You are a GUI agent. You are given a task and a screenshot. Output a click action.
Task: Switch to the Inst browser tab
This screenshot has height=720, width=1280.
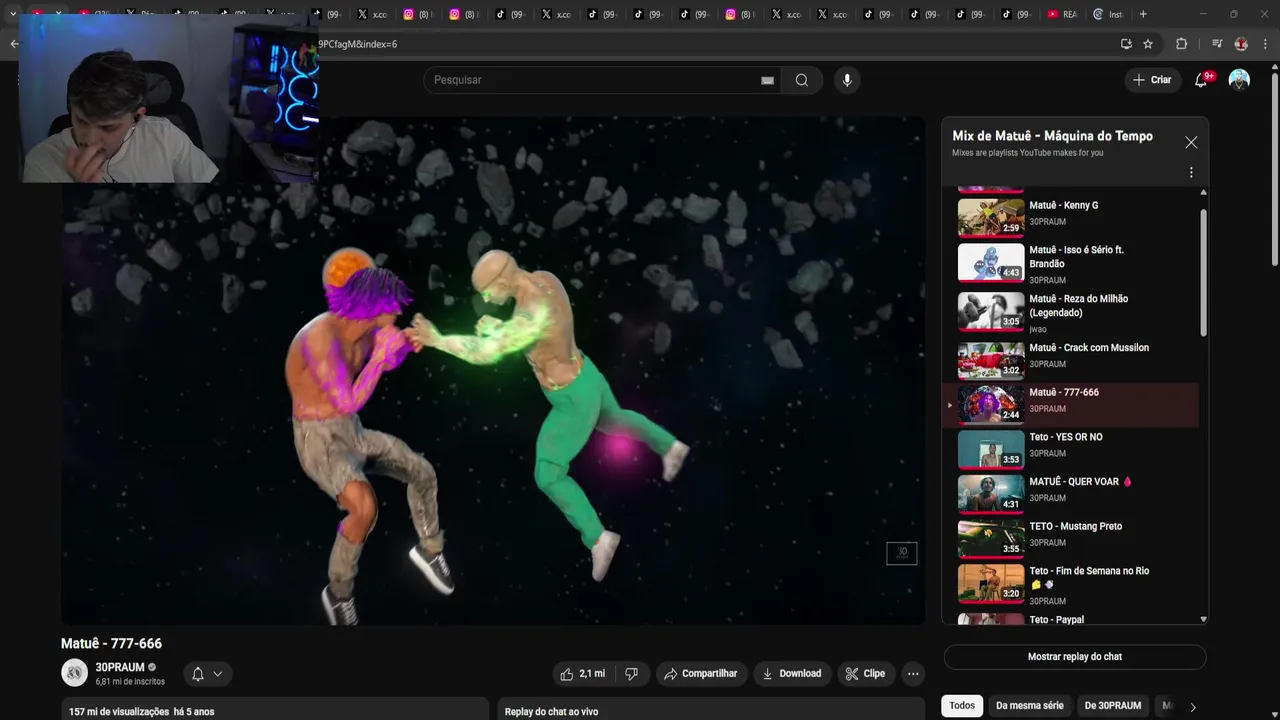point(1108,14)
